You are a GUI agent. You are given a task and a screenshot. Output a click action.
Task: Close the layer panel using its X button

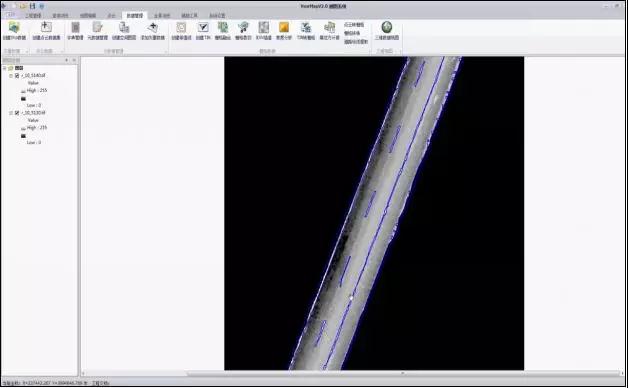[x=74, y=60]
